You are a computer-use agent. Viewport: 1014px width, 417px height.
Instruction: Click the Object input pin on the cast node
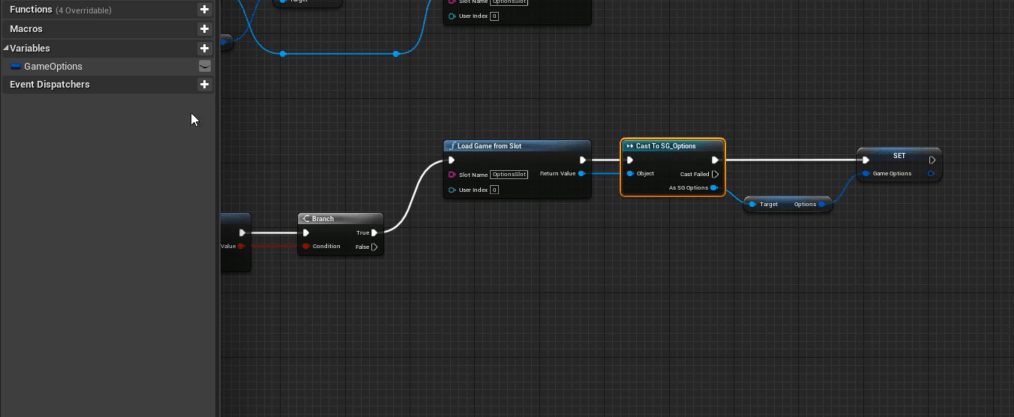(630, 174)
